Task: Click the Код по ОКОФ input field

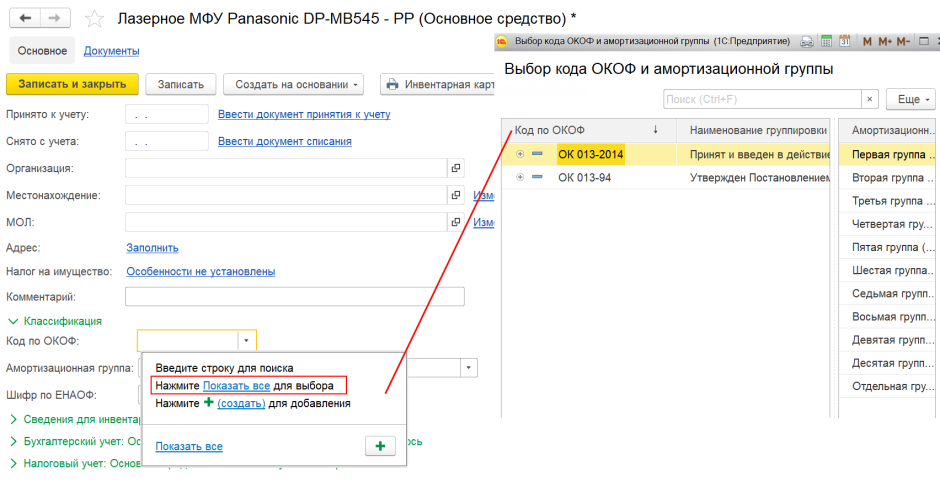Action: (188, 340)
